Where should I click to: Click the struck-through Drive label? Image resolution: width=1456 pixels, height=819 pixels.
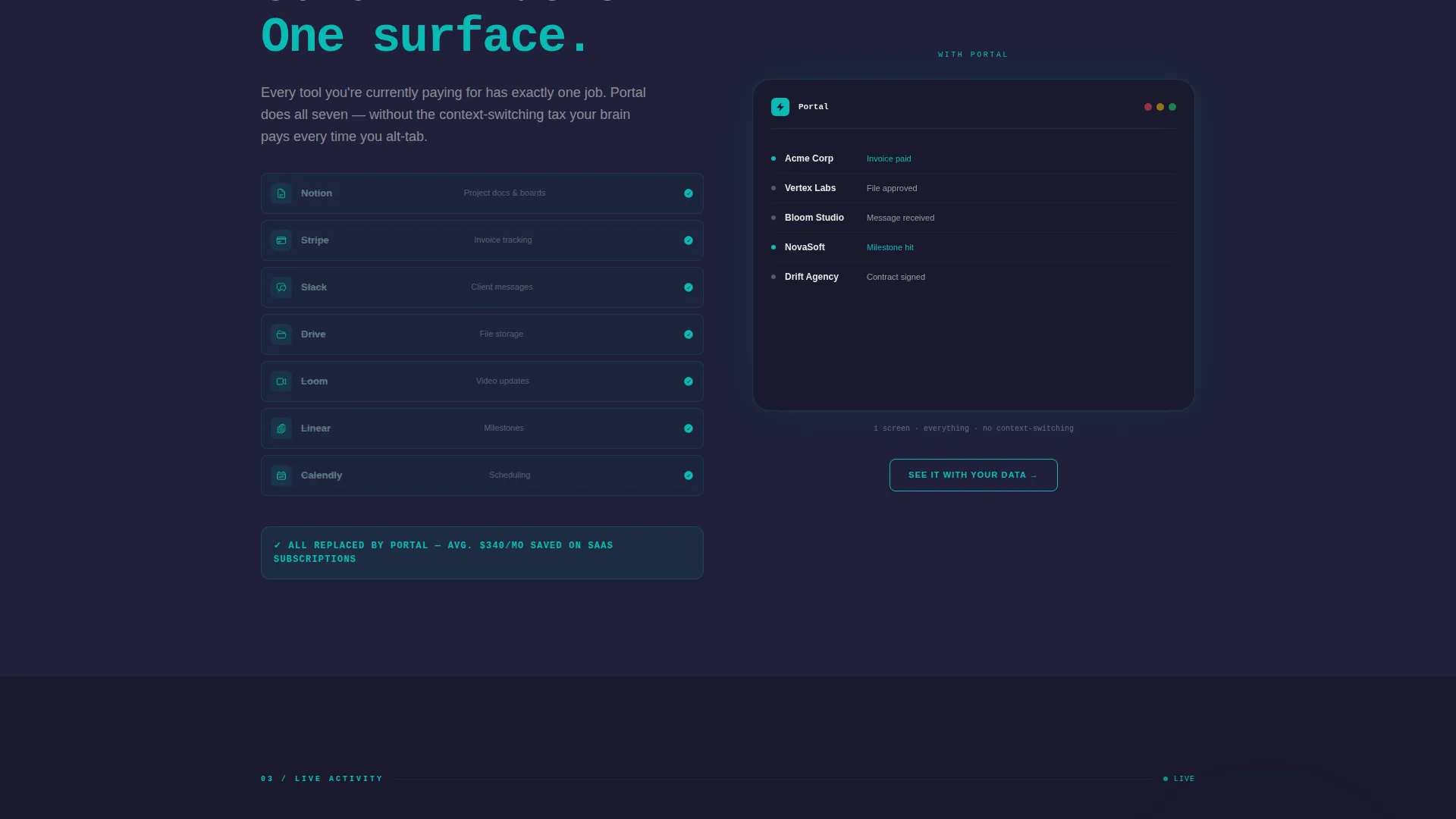point(313,334)
